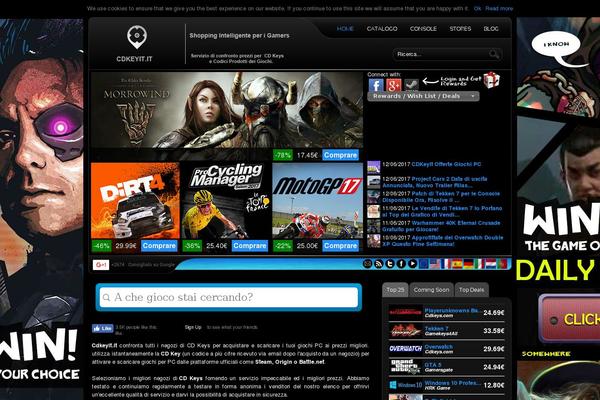The height and width of the screenshot is (400, 600).
Task: Open the RSS feed icon
Action: (378, 264)
